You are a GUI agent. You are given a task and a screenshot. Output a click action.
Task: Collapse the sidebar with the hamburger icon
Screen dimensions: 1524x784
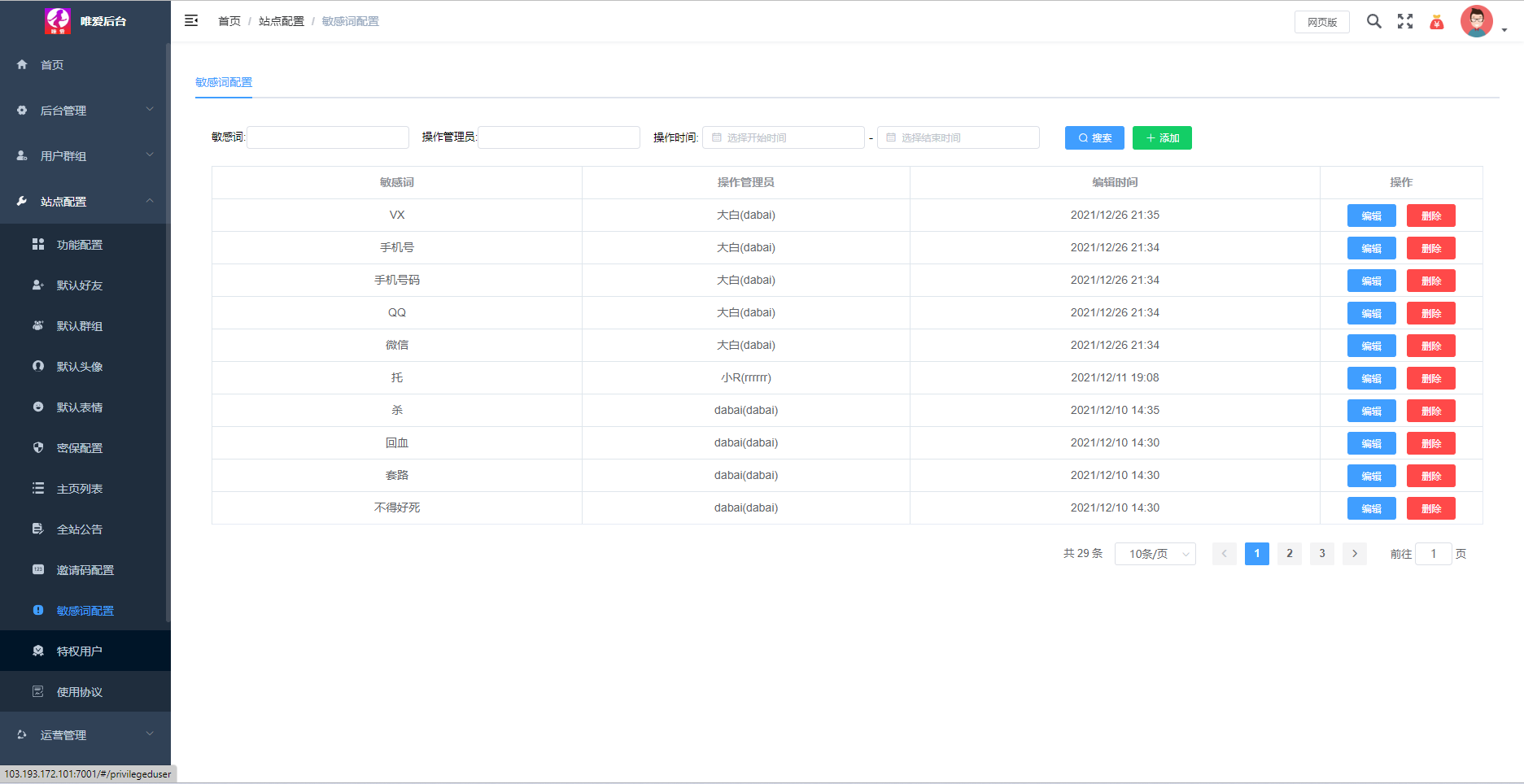point(191,21)
